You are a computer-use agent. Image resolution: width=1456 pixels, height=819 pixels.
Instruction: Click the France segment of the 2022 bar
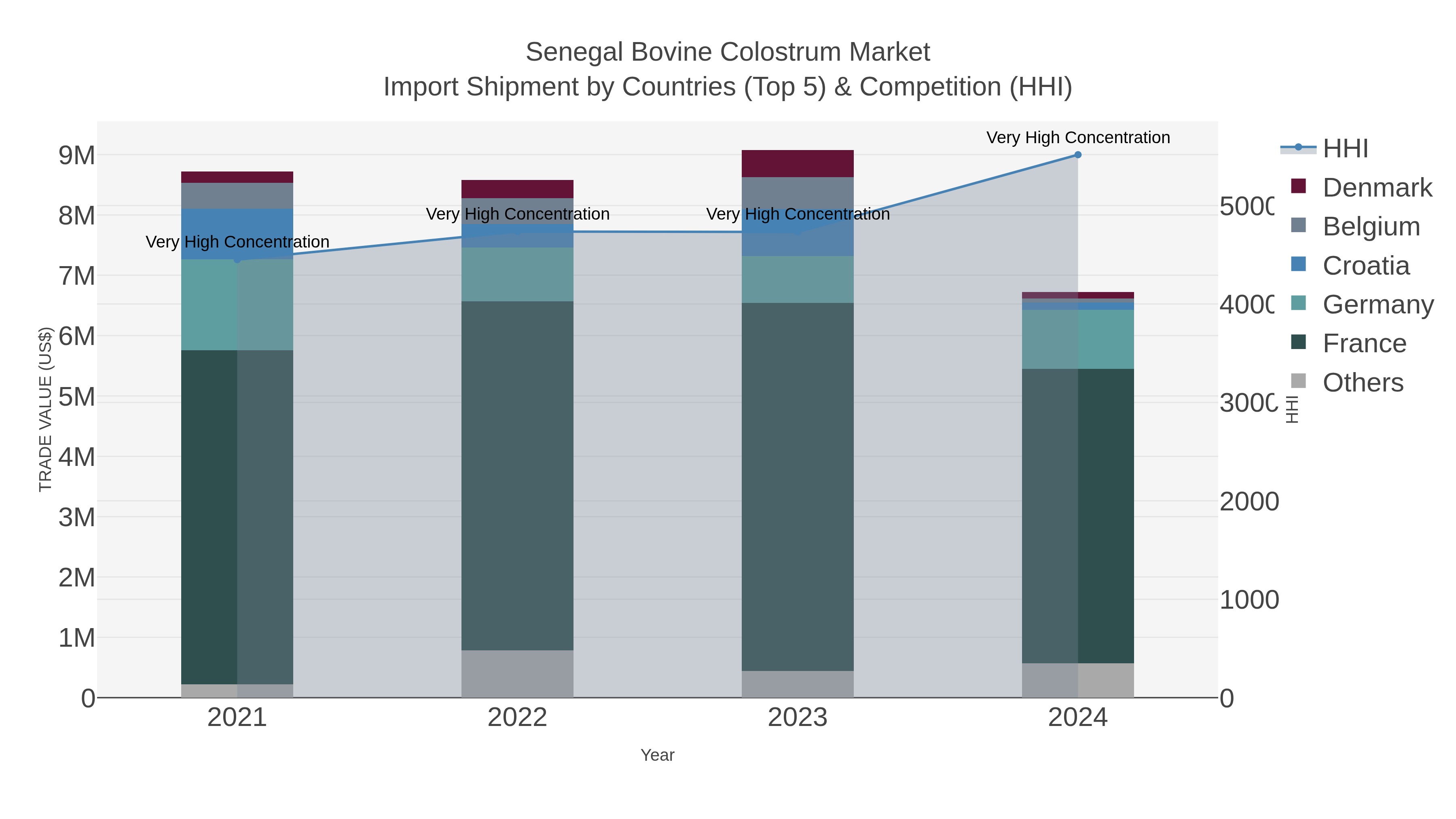tap(517, 475)
